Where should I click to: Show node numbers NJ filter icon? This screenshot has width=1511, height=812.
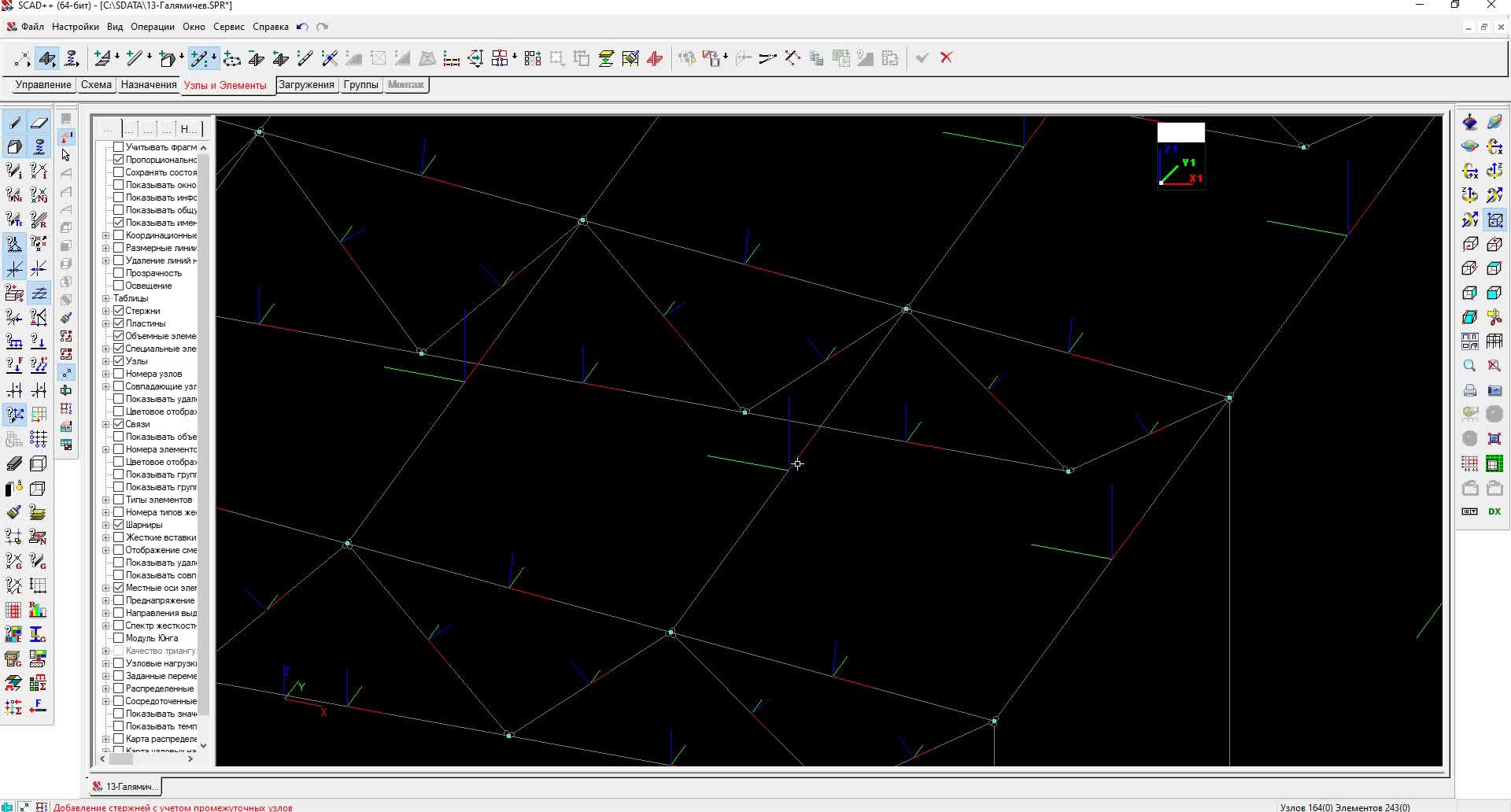tap(39, 196)
